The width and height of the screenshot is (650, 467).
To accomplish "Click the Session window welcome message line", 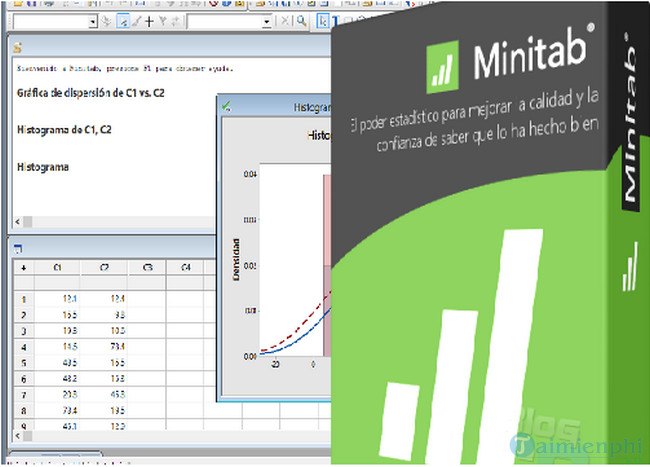I will [124, 68].
